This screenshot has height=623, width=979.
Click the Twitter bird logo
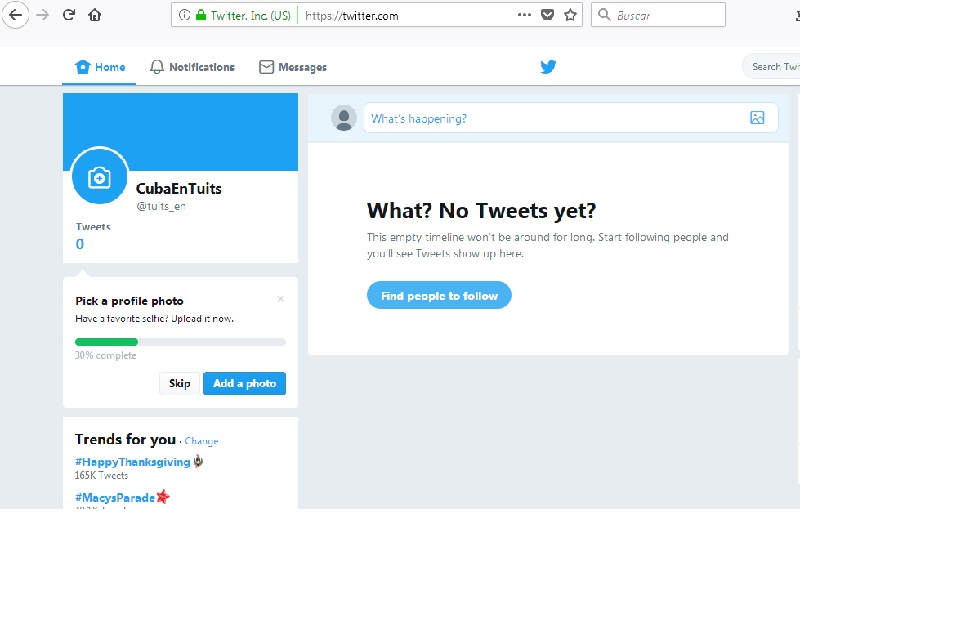pos(548,66)
